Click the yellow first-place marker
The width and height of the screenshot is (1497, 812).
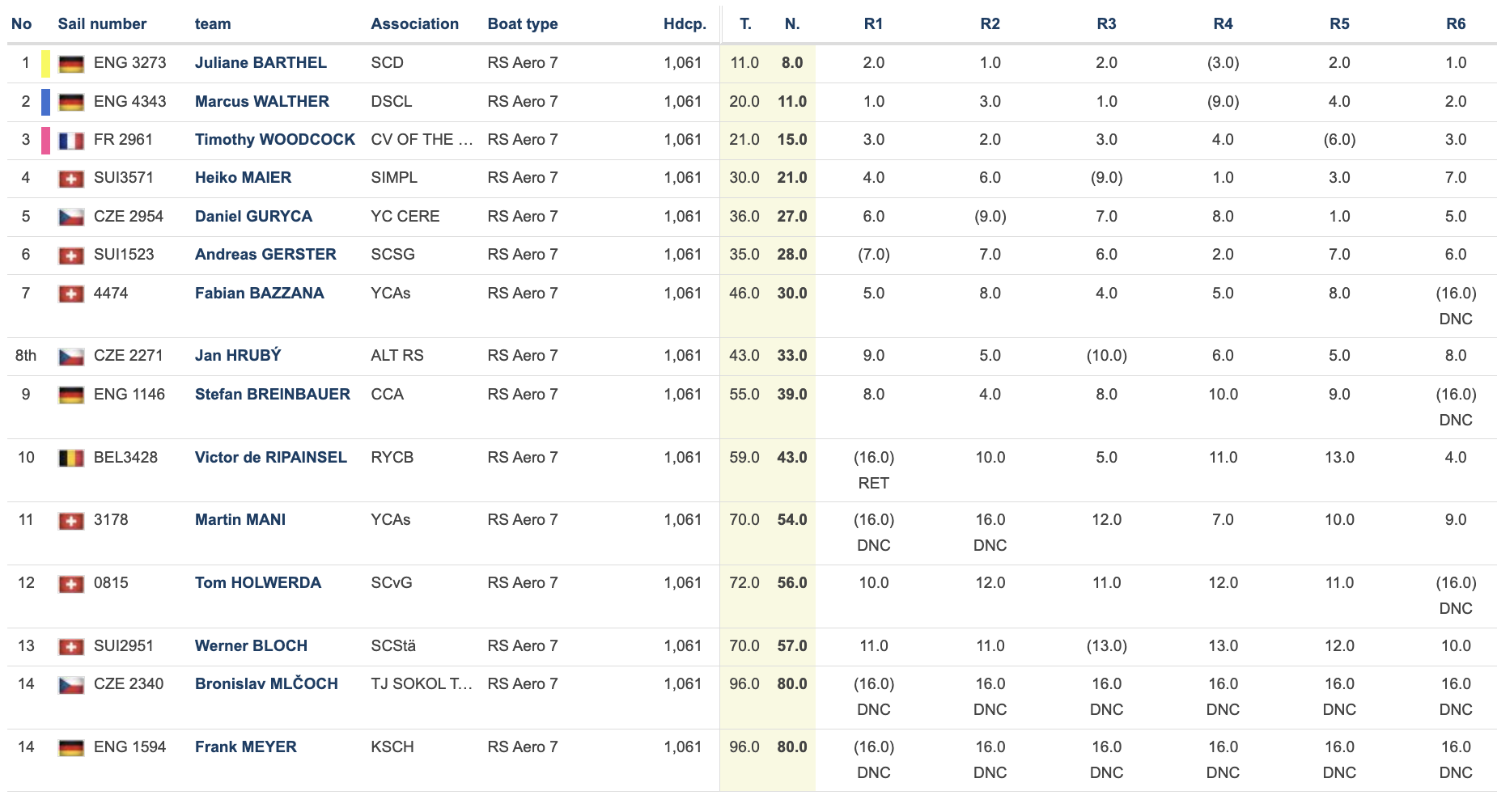coord(46,63)
